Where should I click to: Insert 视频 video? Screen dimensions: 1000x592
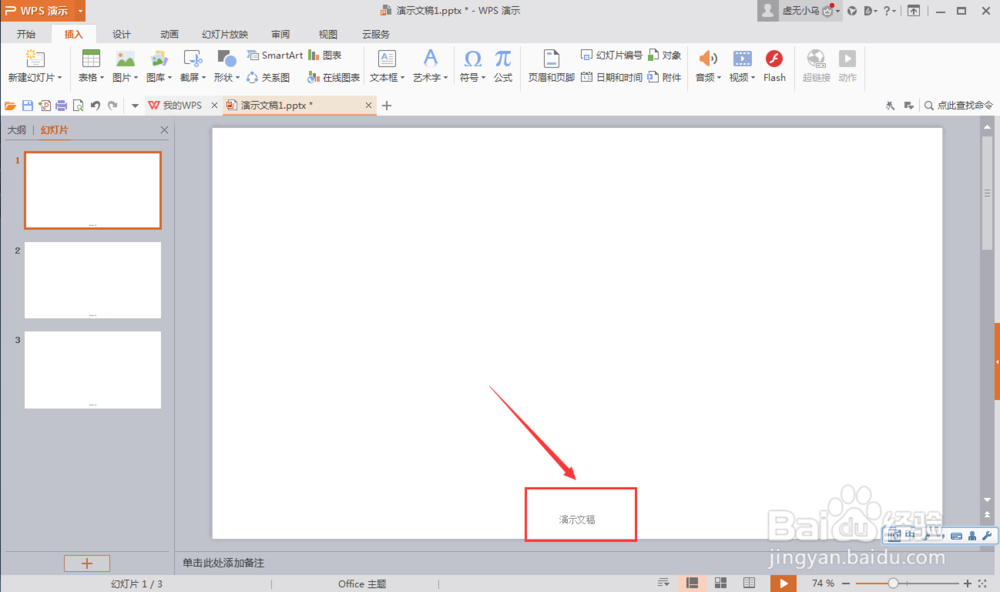pos(742,59)
